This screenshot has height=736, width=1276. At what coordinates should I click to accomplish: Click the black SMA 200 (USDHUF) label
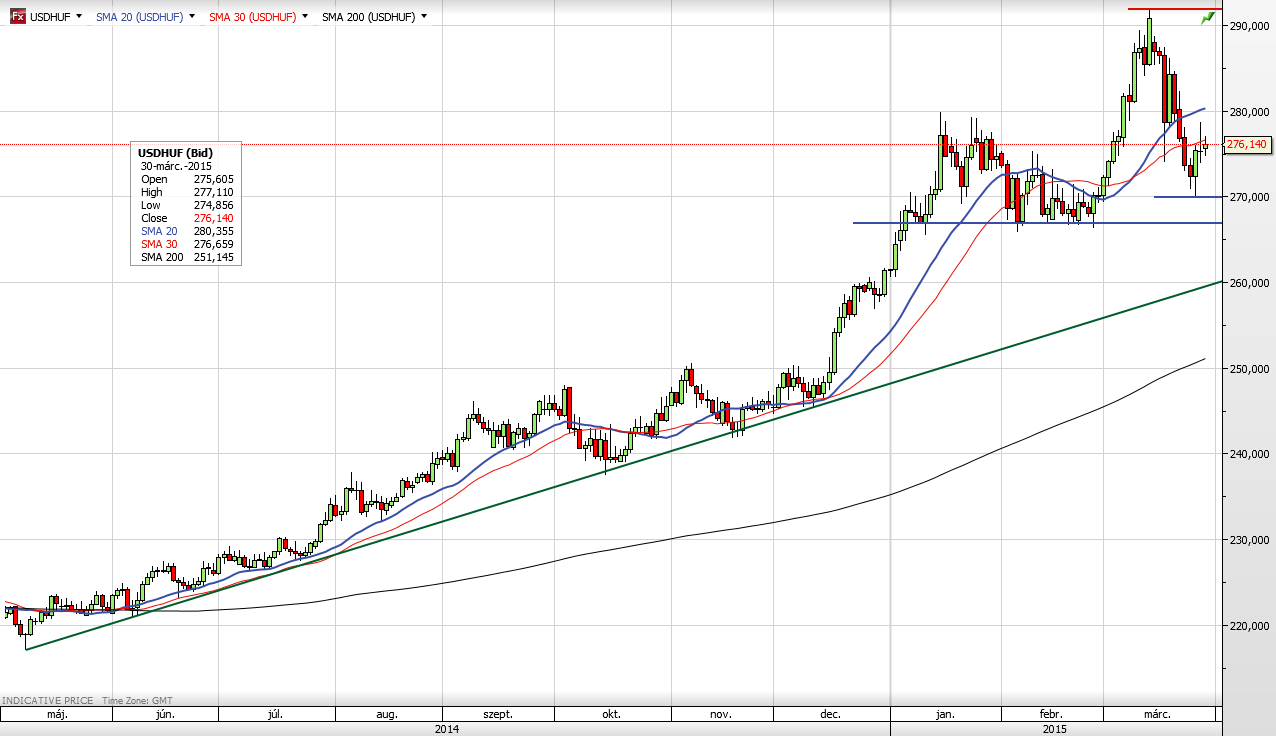click(x=369, y=17)
